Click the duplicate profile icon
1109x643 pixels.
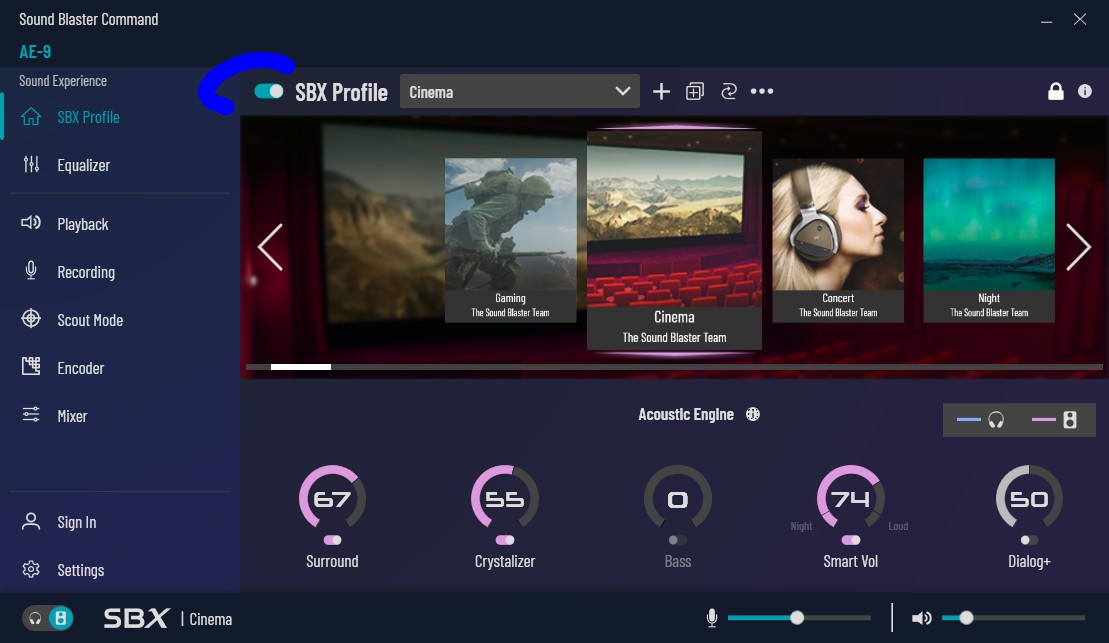point(695,92)
